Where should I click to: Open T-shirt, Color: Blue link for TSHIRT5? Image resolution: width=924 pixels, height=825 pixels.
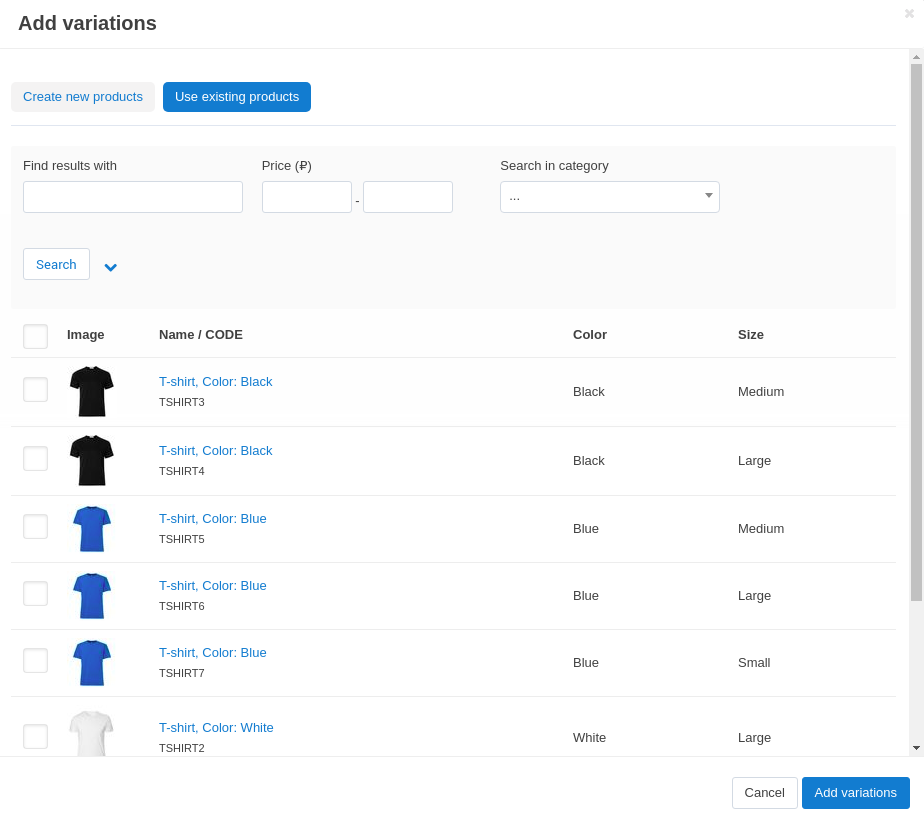213,519
